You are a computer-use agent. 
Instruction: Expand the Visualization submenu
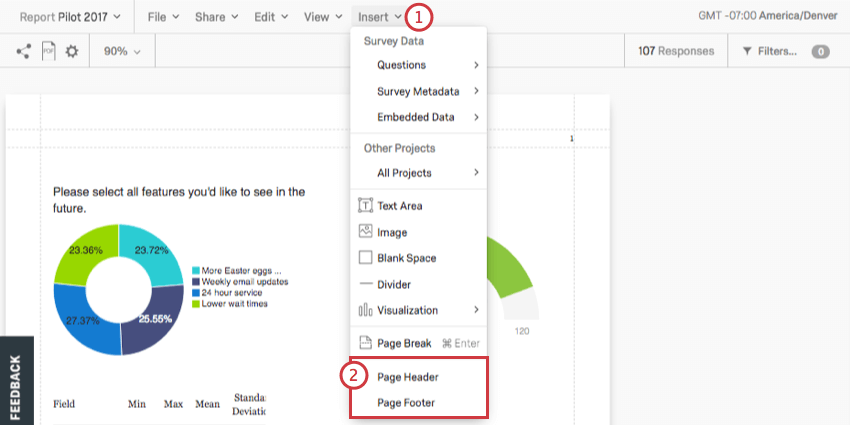418,310
